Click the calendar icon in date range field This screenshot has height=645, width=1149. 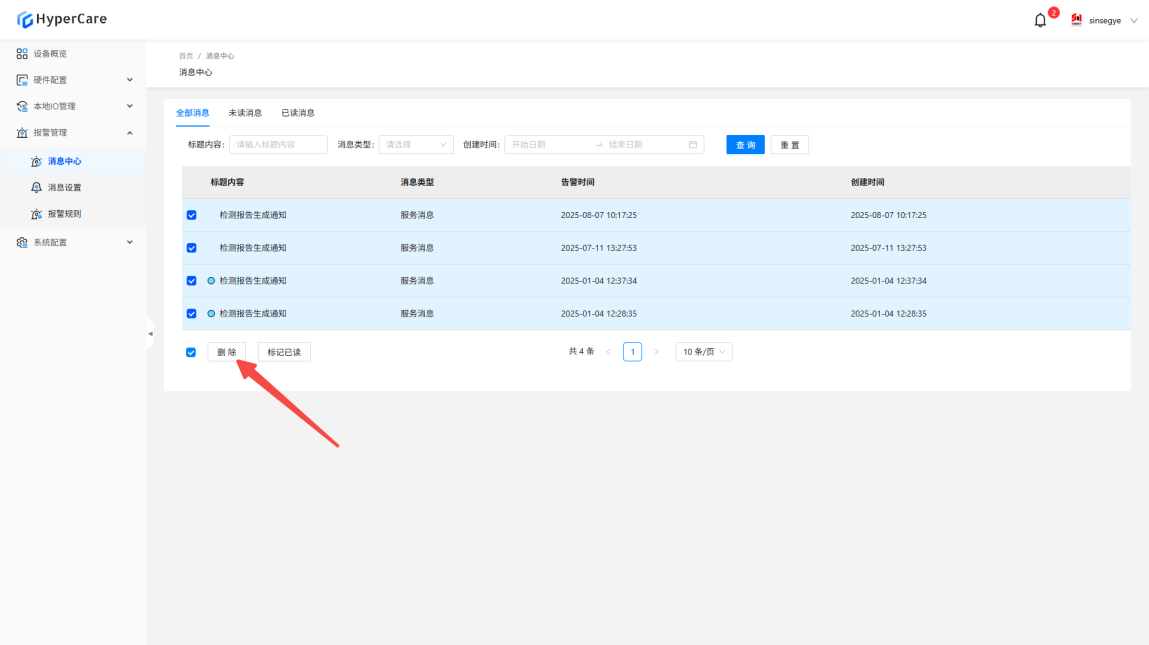(x=693, y=145)
